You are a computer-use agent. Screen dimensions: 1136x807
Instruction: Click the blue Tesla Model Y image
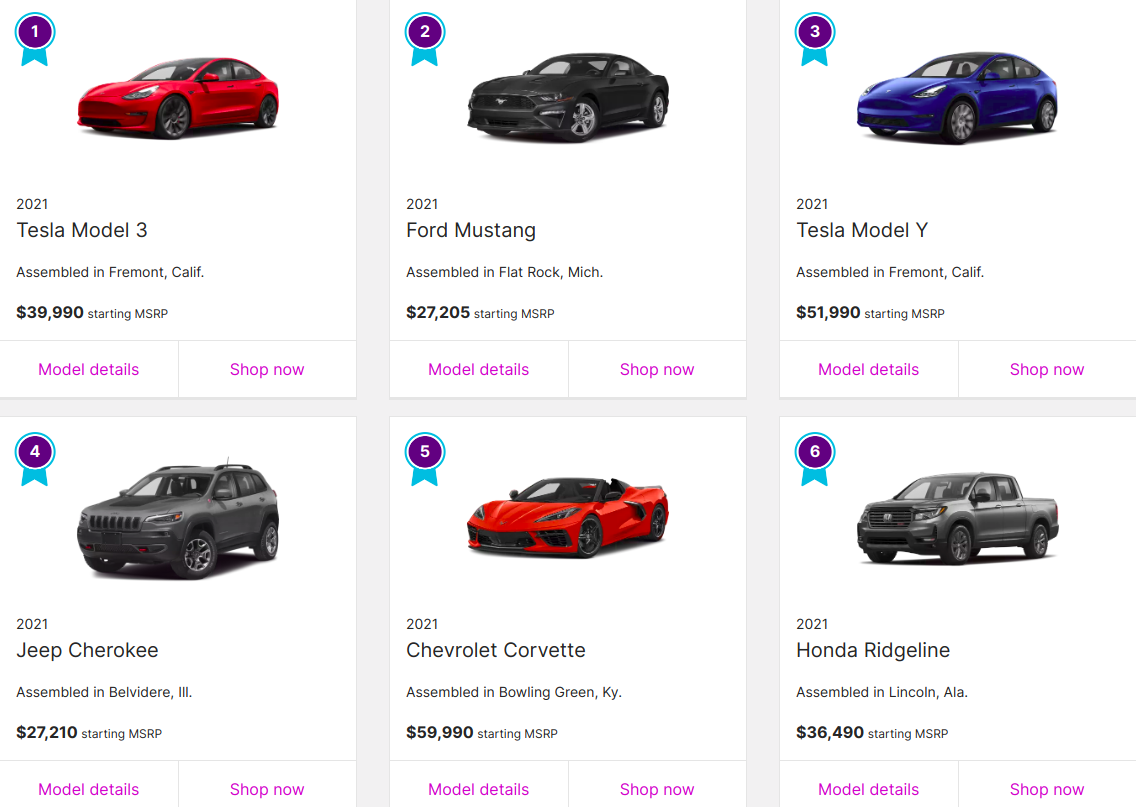tap(957, 97)
